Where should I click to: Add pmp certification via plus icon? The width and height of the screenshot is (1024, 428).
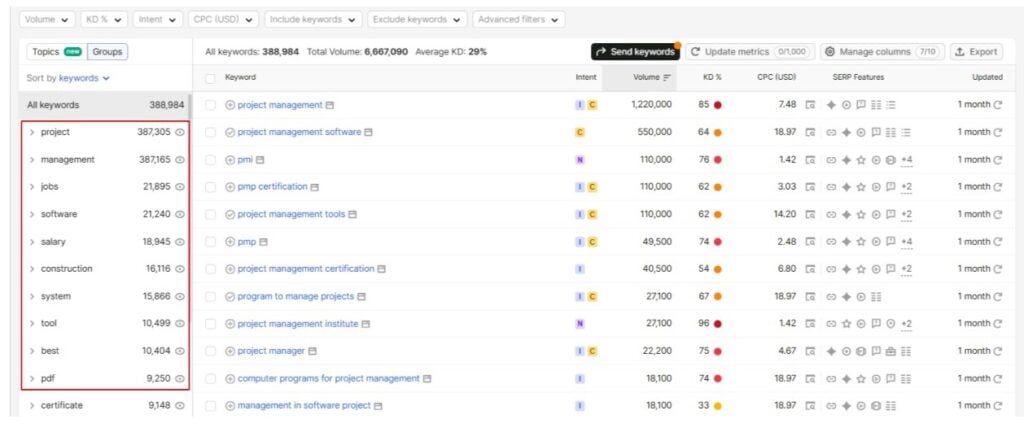pyautogui.click(x=230, y=187)
